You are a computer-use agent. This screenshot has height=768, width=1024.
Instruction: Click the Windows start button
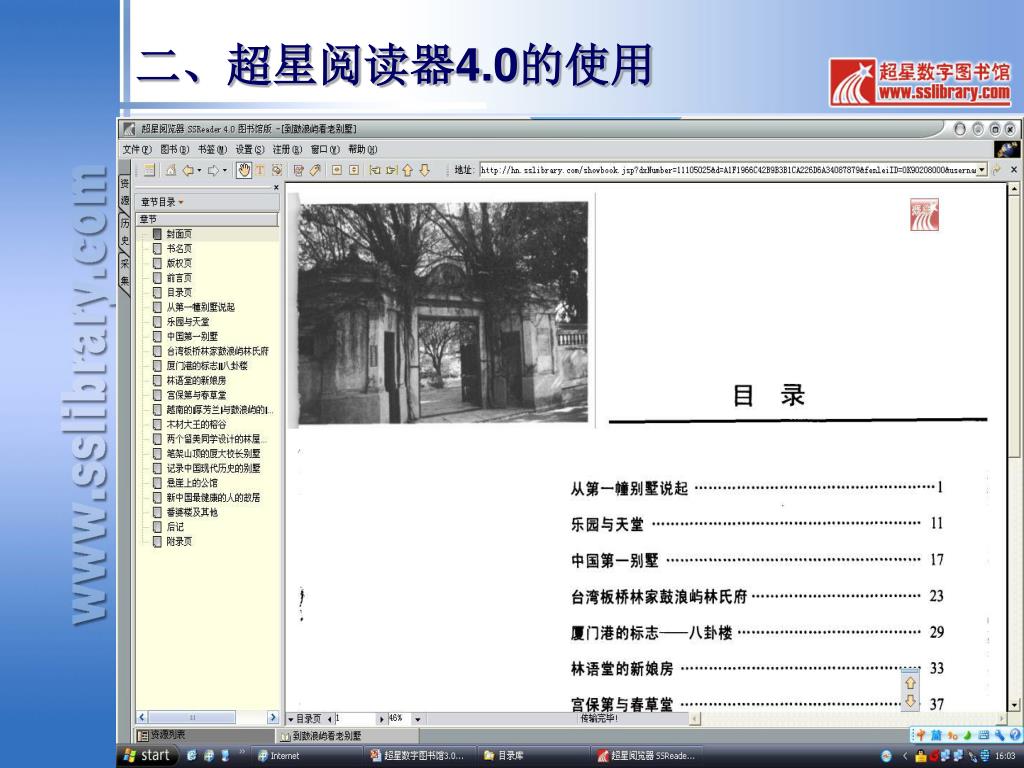click(x=149, y=756)
